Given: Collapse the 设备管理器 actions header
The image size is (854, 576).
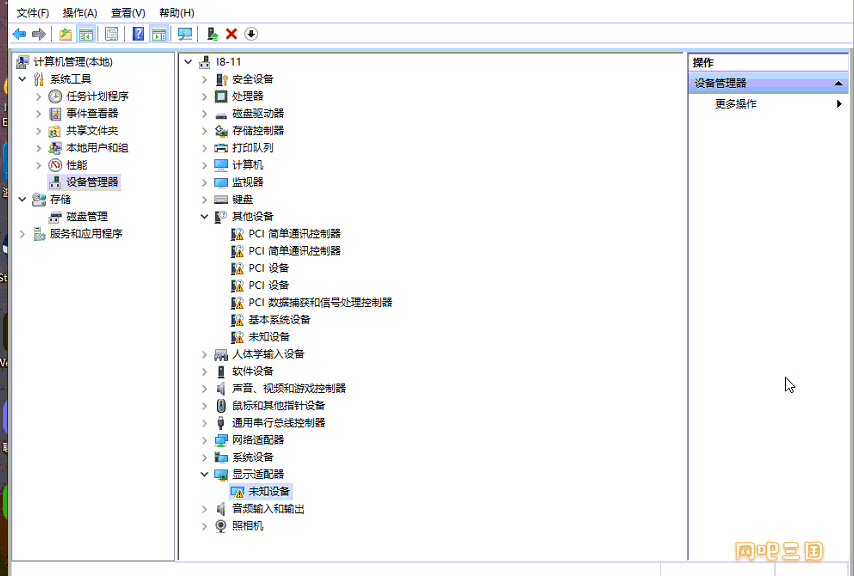Looking at the screenshot, I should (x=838, y=83).
